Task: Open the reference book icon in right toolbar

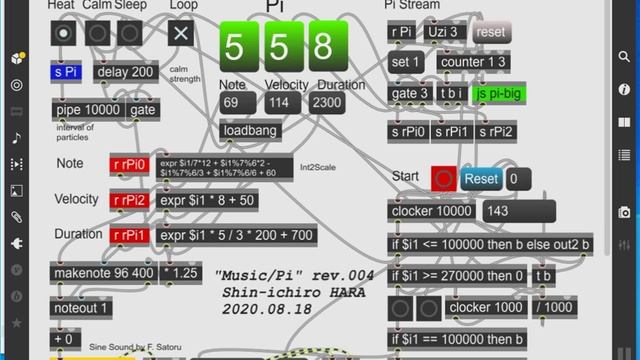Action: coord(624,122)
